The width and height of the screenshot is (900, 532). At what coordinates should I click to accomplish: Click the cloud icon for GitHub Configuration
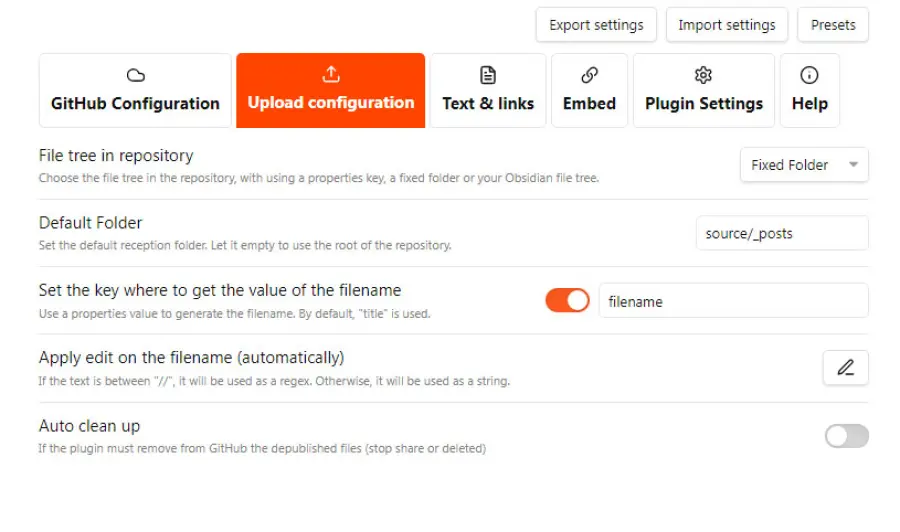click(135, 76)
